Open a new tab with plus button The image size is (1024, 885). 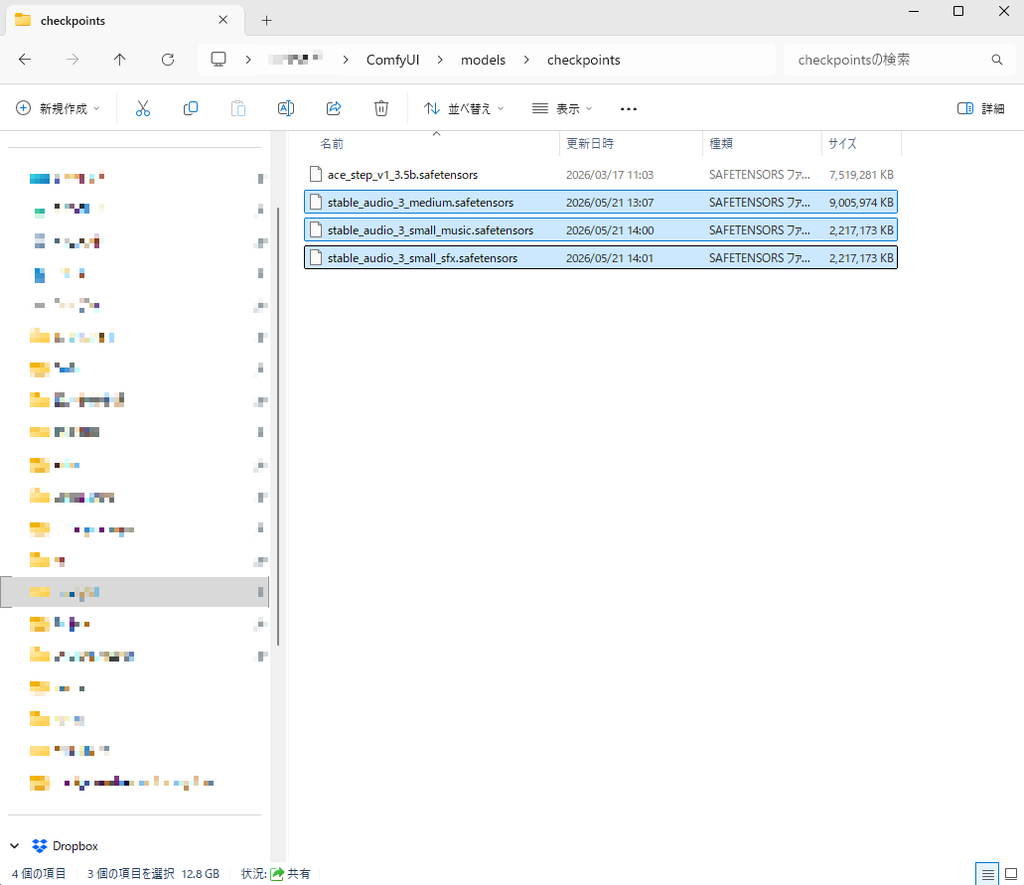[x=266, y=20]
